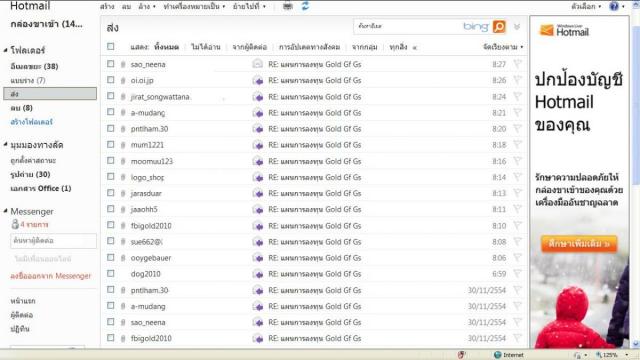Expand the search options chevron
The image size is (640, 360).
pos(517,27)
